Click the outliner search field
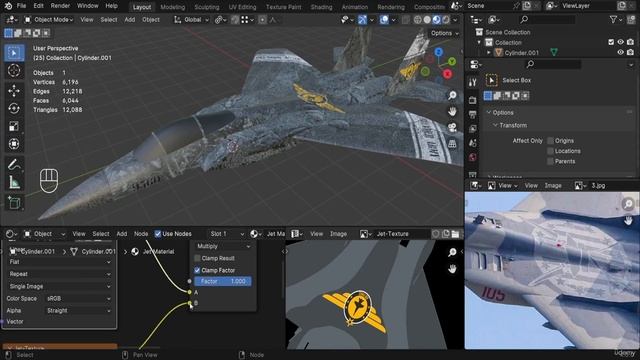640x360 pixels. coord(548,19)
